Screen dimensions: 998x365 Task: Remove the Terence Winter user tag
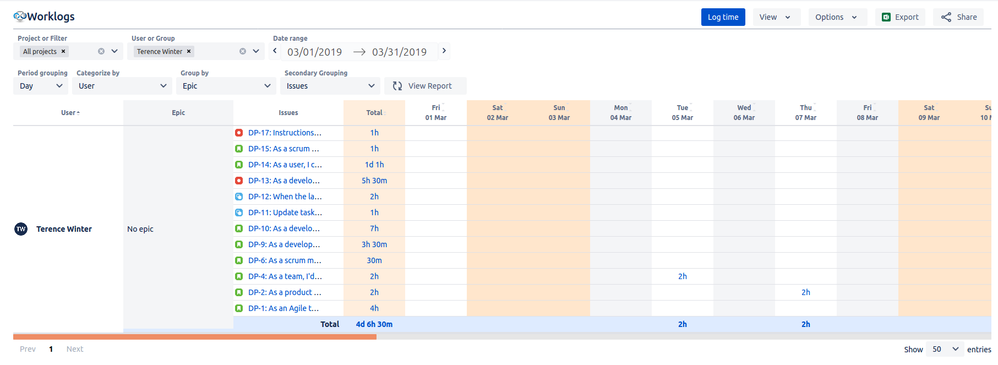pyautogui.click(x=189, y=52)
